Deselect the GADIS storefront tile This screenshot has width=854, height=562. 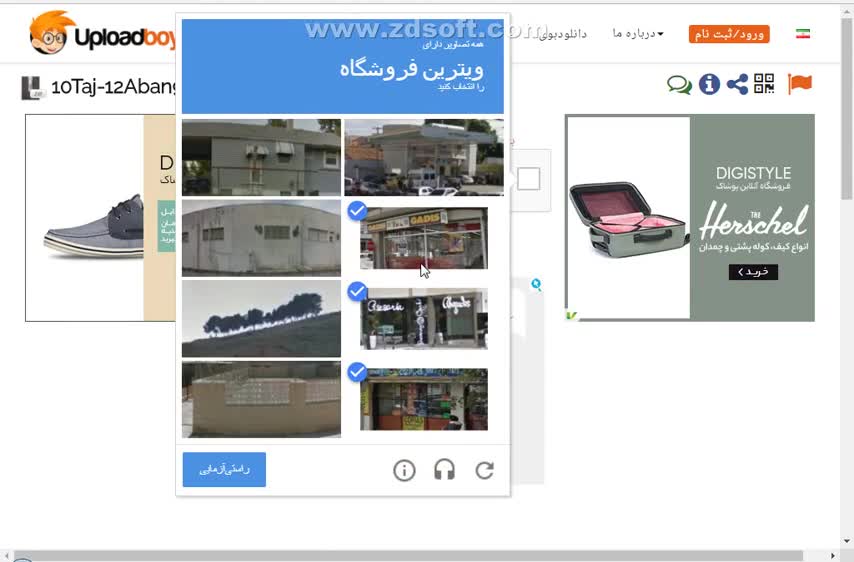tap(424, 239)
